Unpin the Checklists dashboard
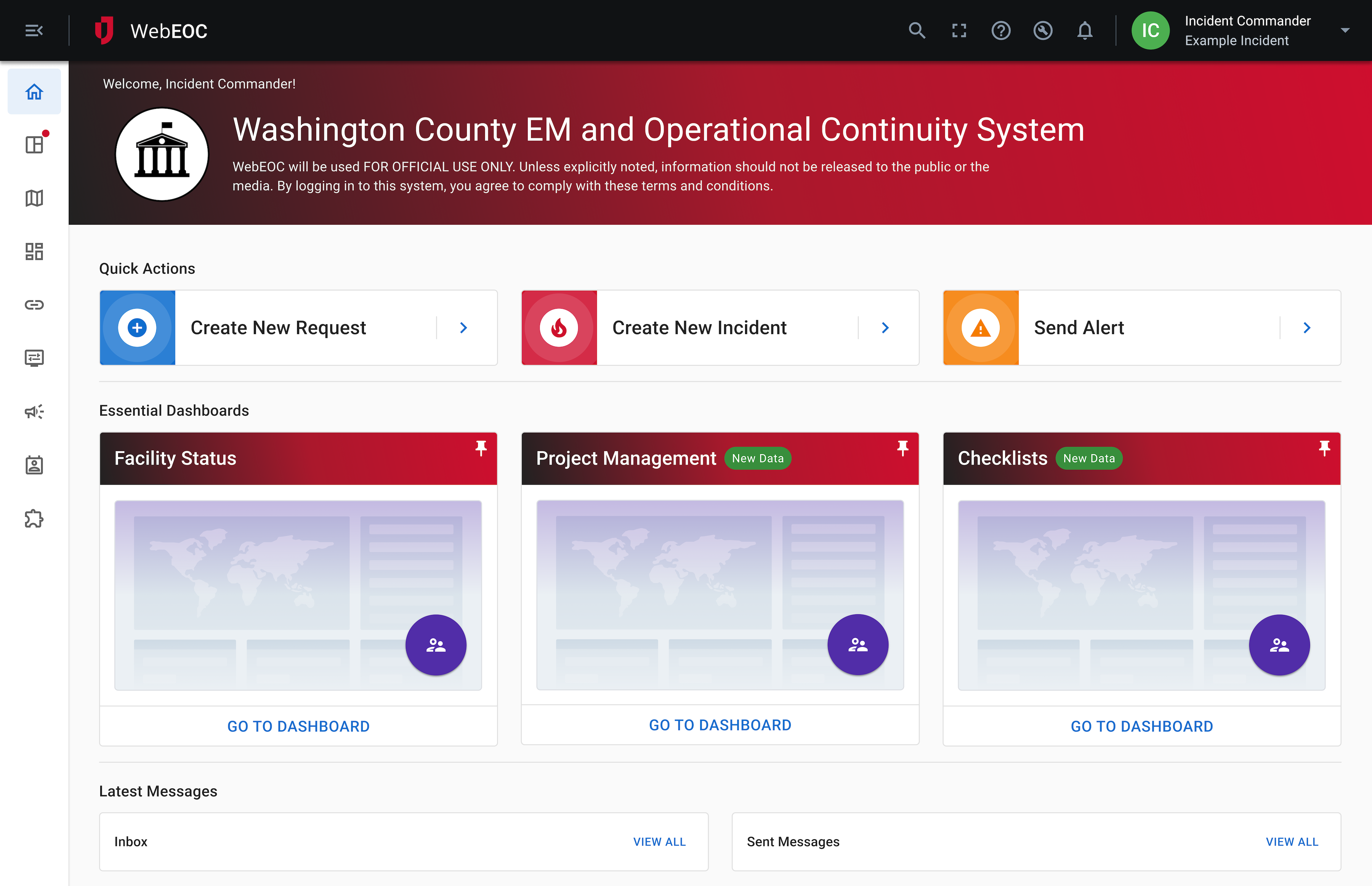This screenshot has height=886, width=1372. tap(1324, 449)
